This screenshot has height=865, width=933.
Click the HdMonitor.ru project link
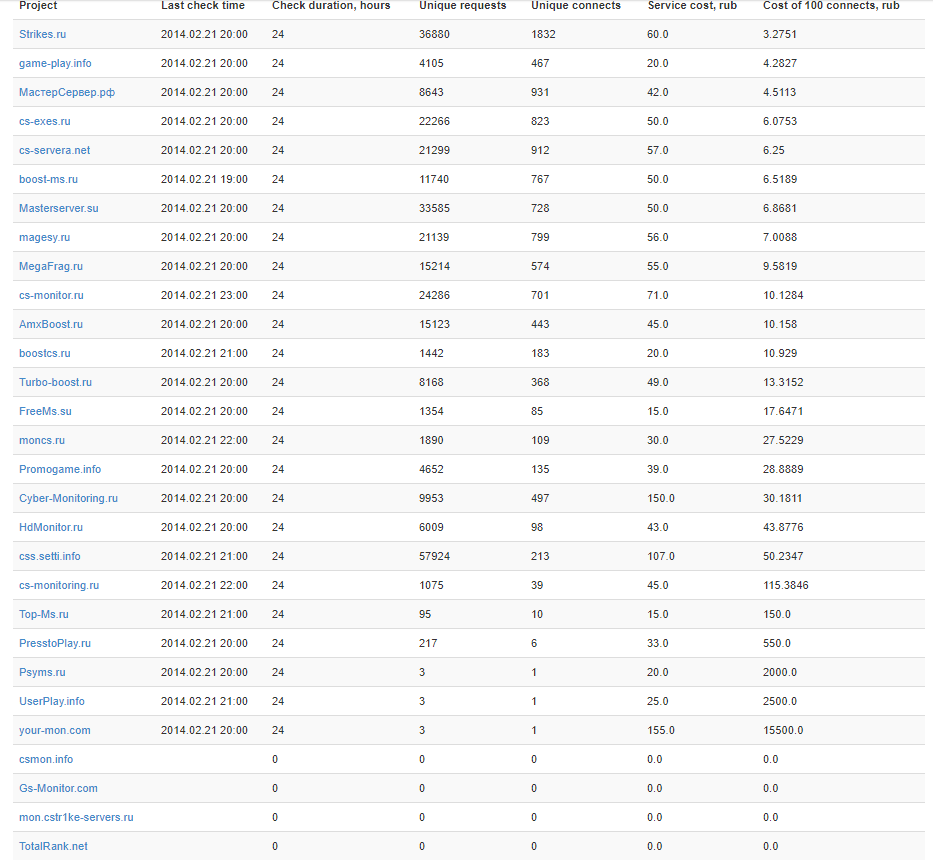click(51, 528)
